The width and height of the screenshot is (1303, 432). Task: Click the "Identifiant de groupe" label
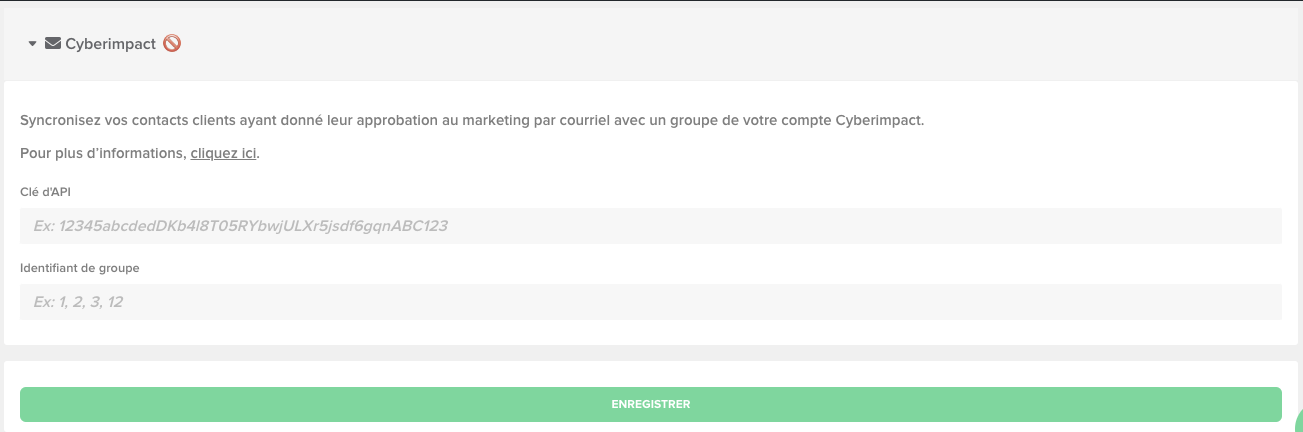point(79,267)
